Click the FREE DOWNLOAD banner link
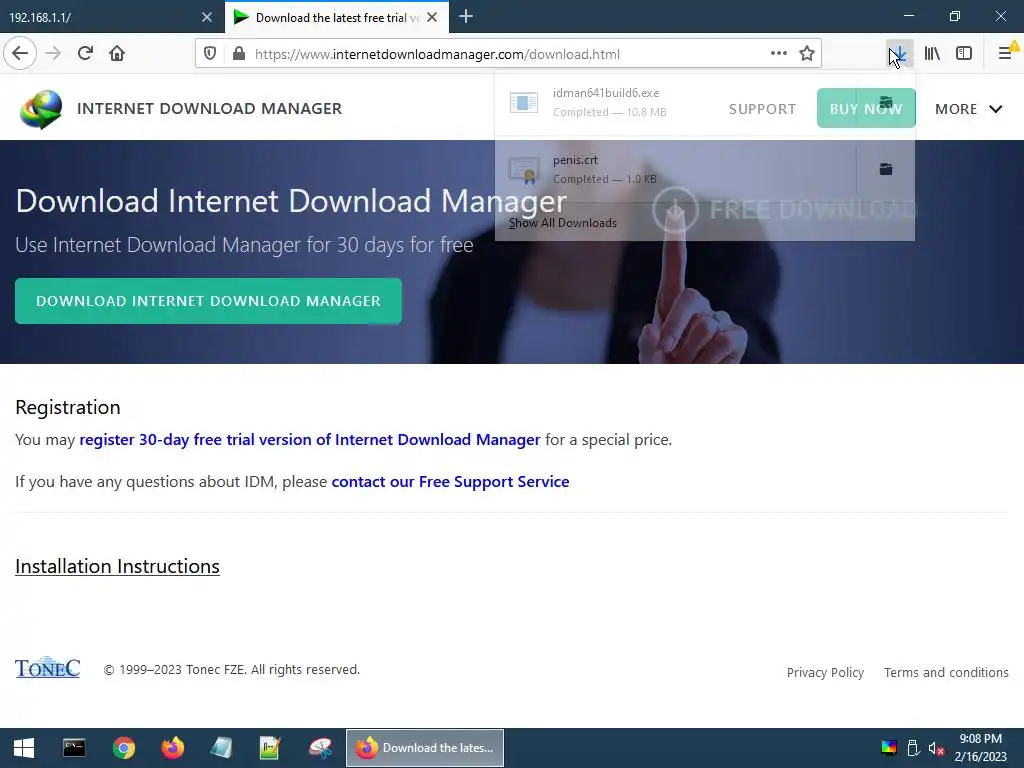The width and height of the screenshot is (1024, 768). tap(784, 210)
